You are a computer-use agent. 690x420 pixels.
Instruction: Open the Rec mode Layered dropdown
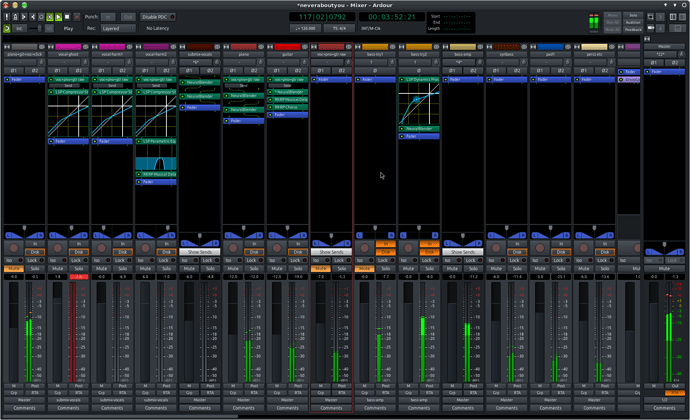pyautogui.click(x=117, y=28)
